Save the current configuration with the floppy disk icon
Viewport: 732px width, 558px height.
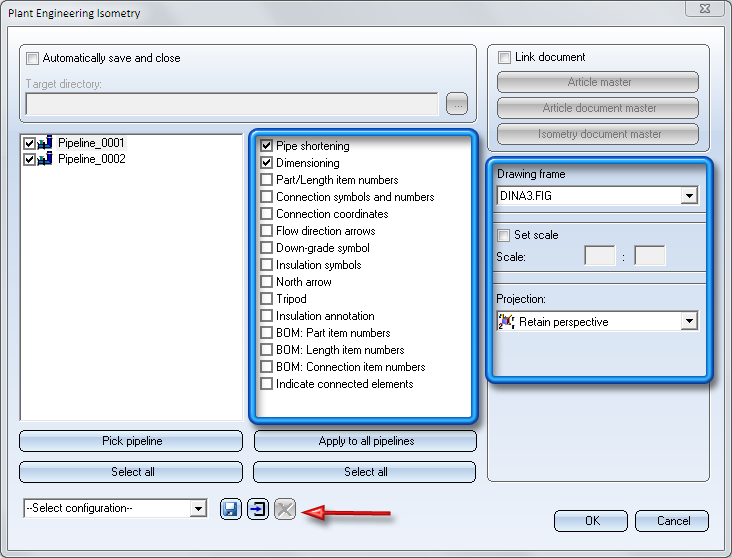point(231,509)
